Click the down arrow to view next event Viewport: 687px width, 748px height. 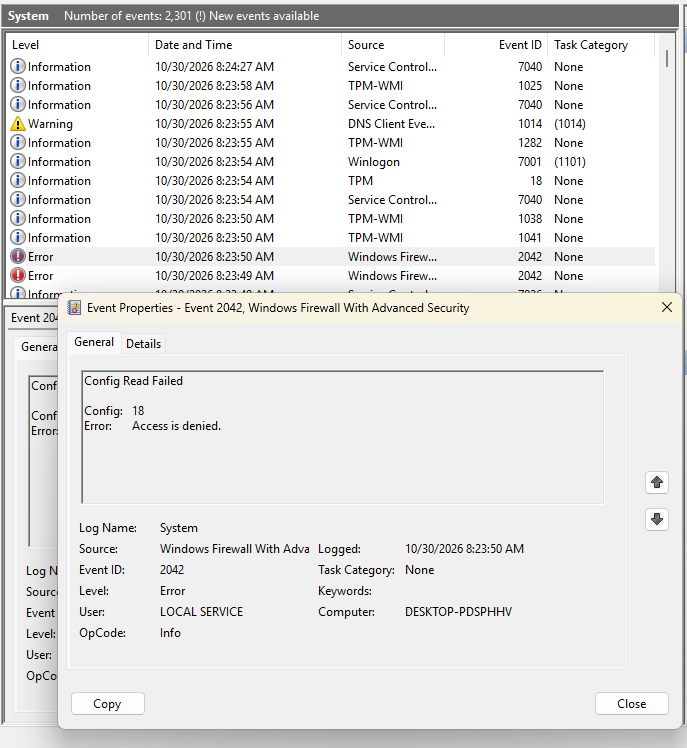tap(656, 519)
